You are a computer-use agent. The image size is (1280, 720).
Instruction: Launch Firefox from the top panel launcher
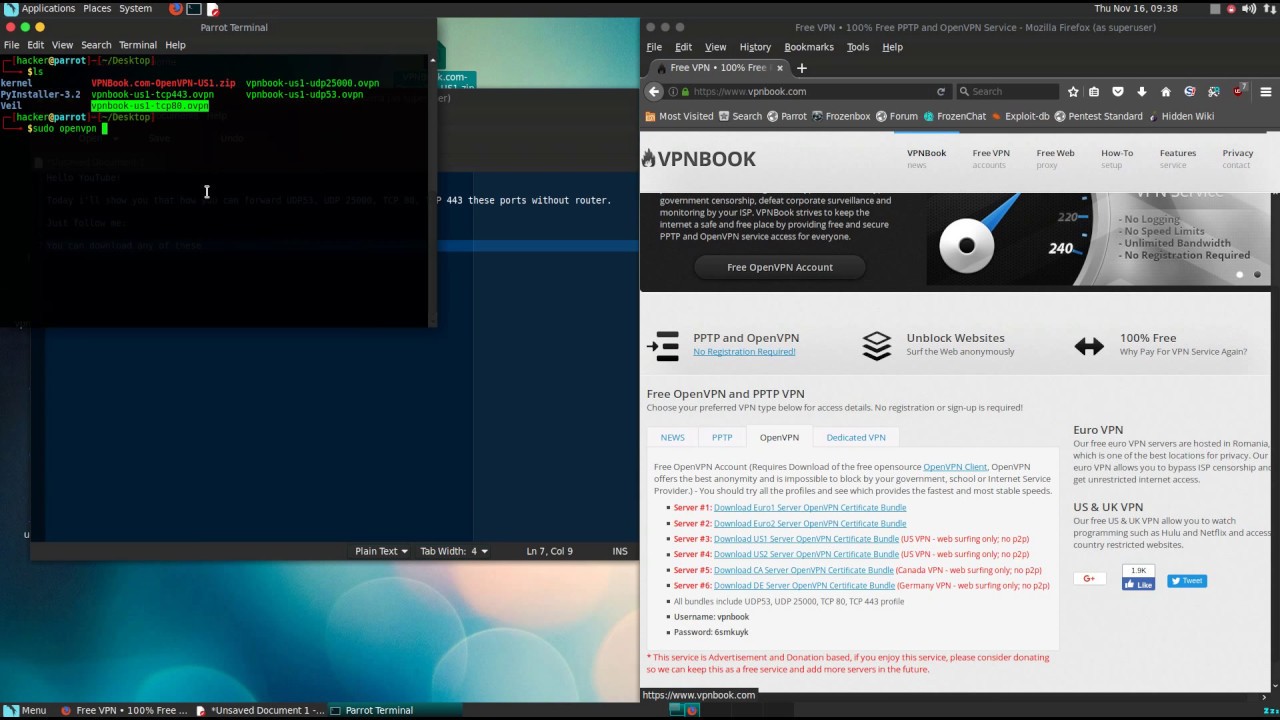176,8
